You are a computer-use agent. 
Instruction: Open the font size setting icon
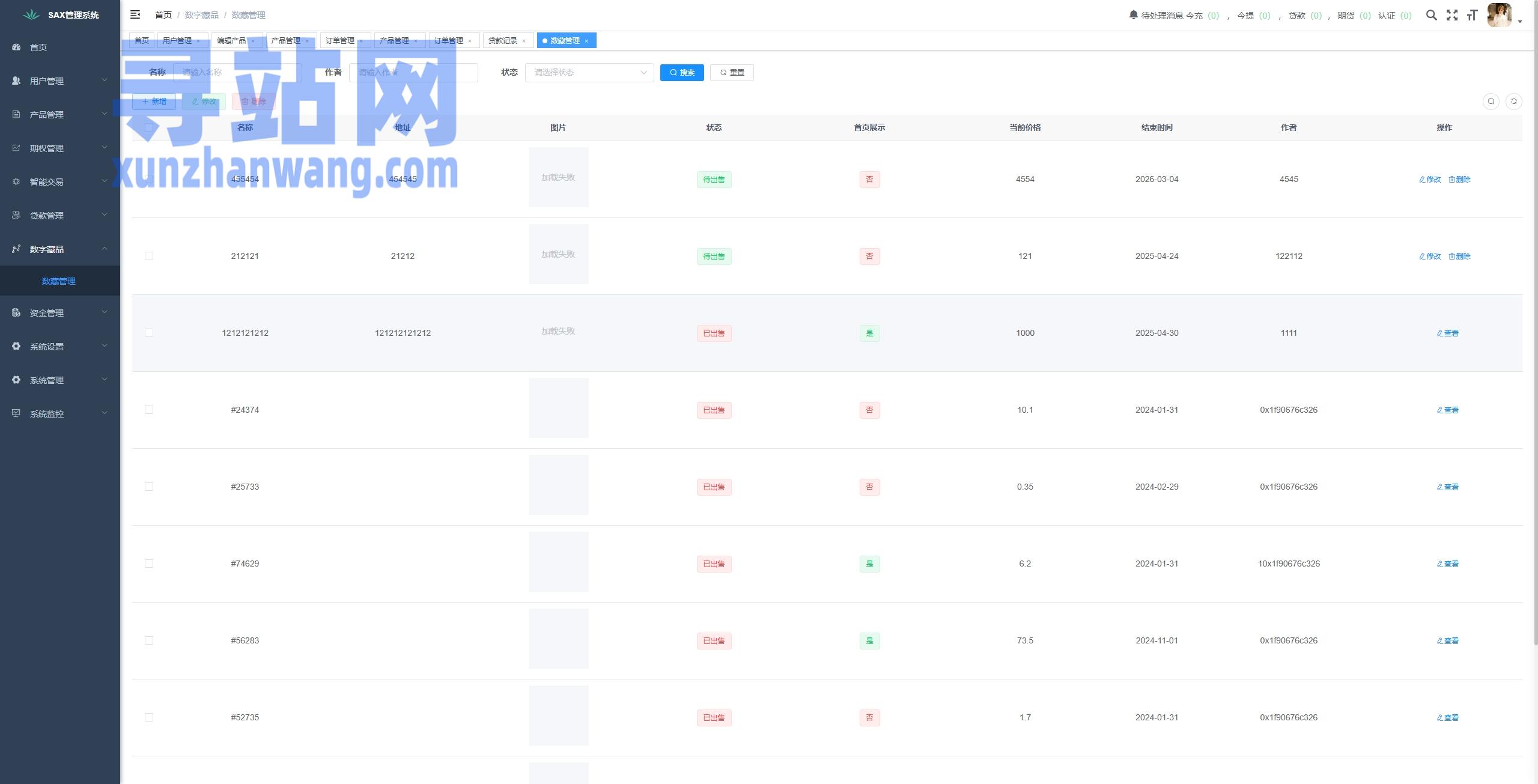[x=1472, y=15]
